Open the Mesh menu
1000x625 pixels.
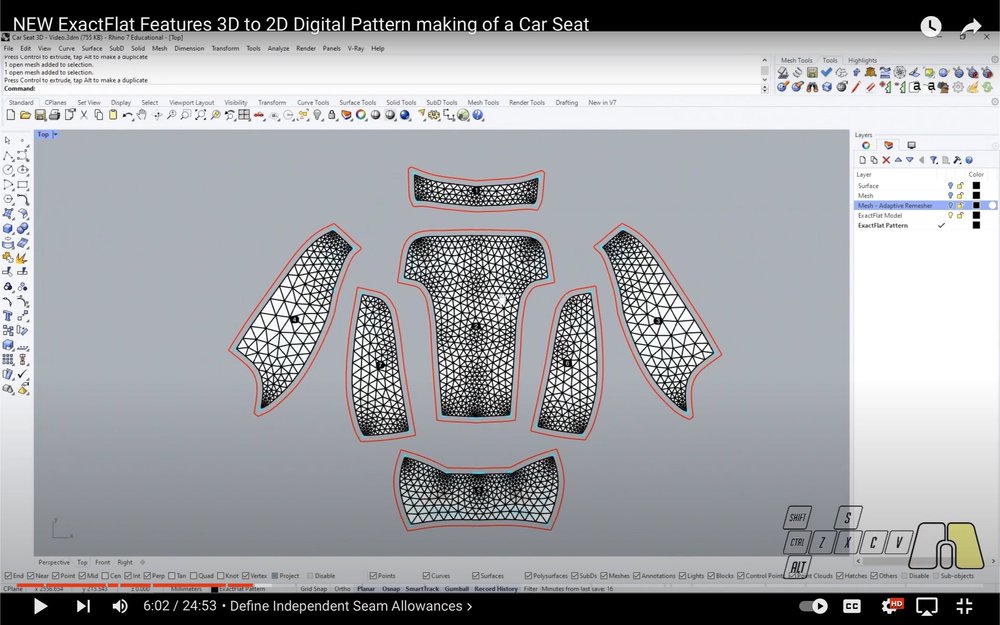coord(160,48)
